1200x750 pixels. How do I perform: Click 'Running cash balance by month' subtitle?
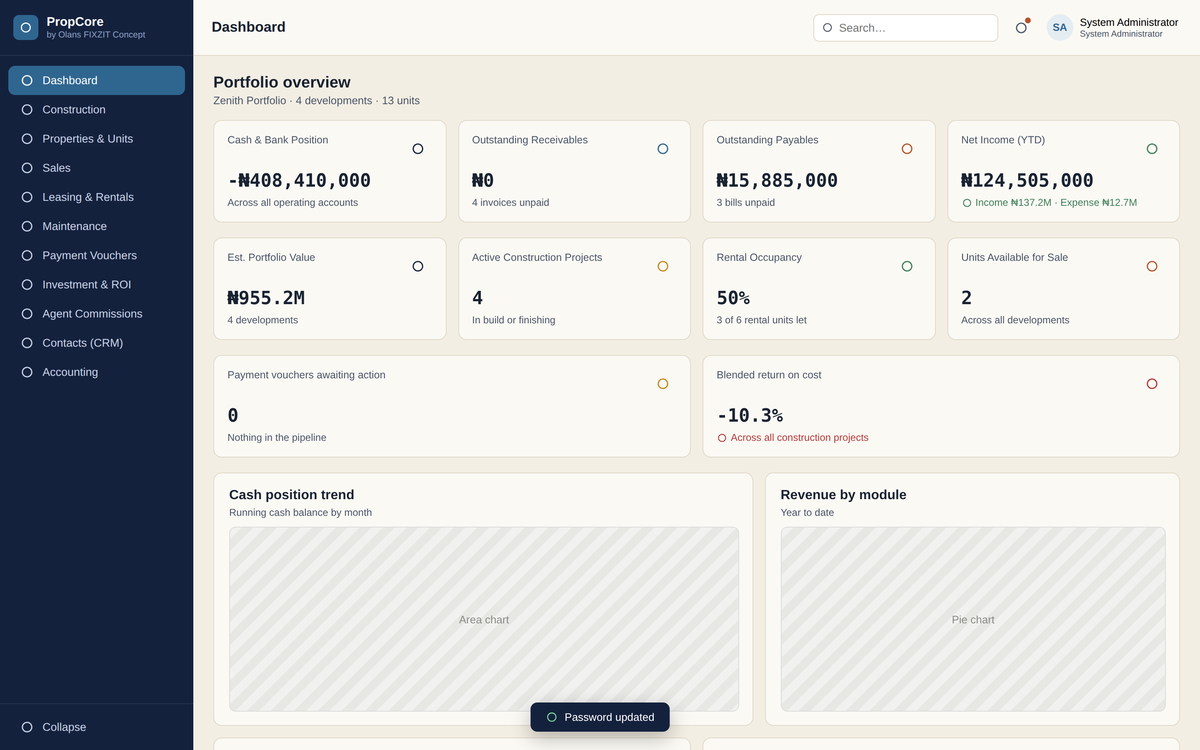click(300, 513)
